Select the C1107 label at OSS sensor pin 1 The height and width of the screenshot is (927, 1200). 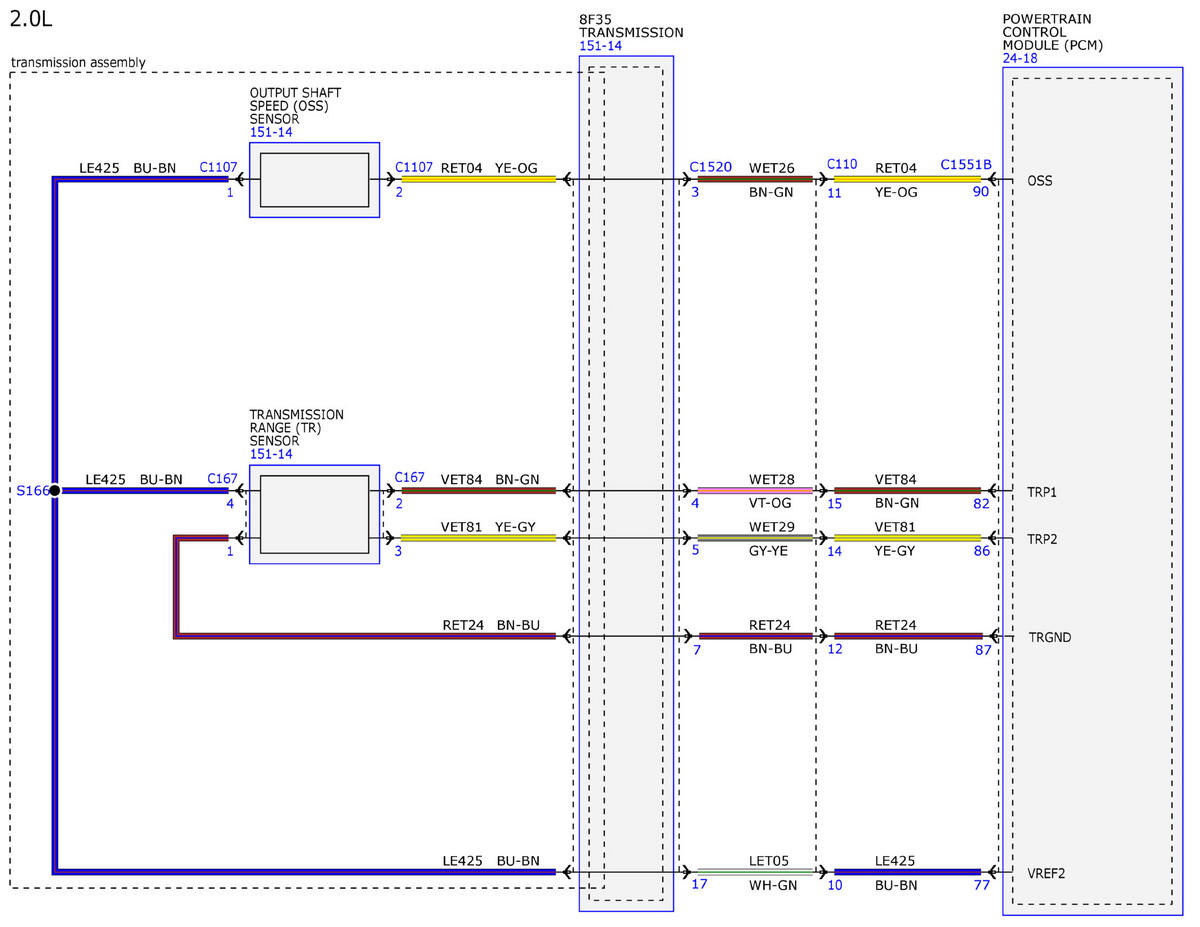point(218,168)
